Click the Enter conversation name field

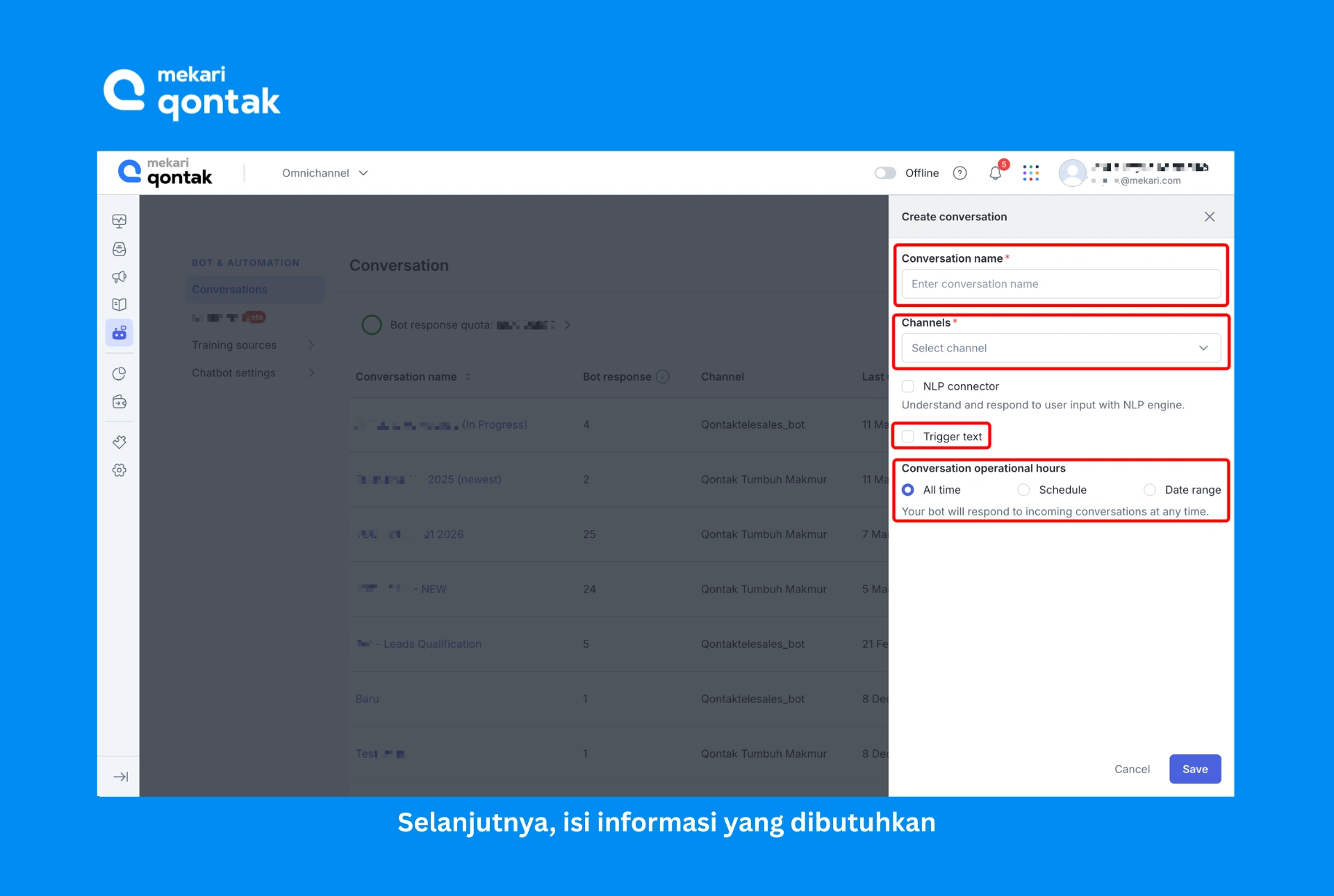click(x=1060, y=283)
